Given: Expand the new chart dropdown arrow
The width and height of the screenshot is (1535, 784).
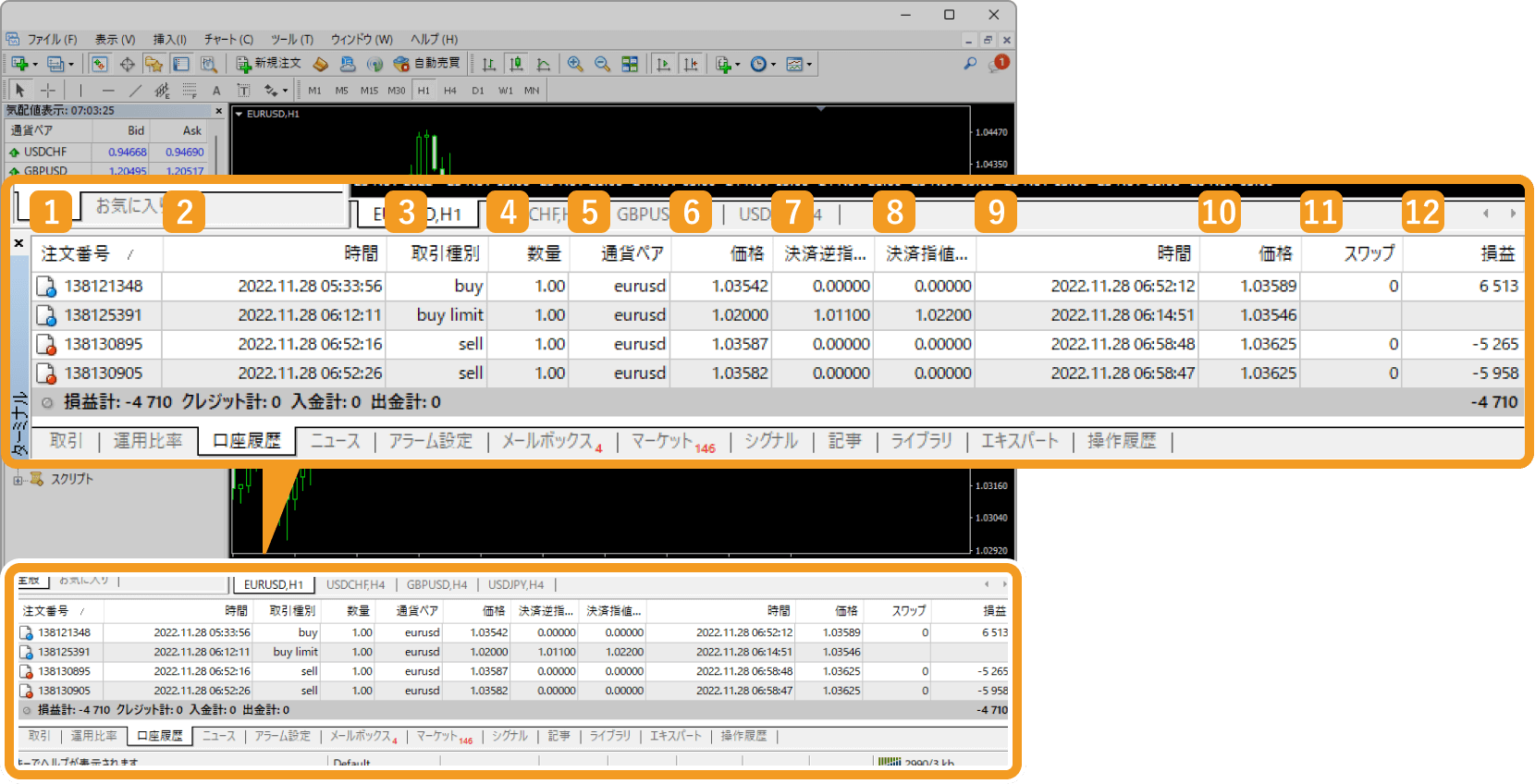Looking at the screenshot, I should [35, 65].
